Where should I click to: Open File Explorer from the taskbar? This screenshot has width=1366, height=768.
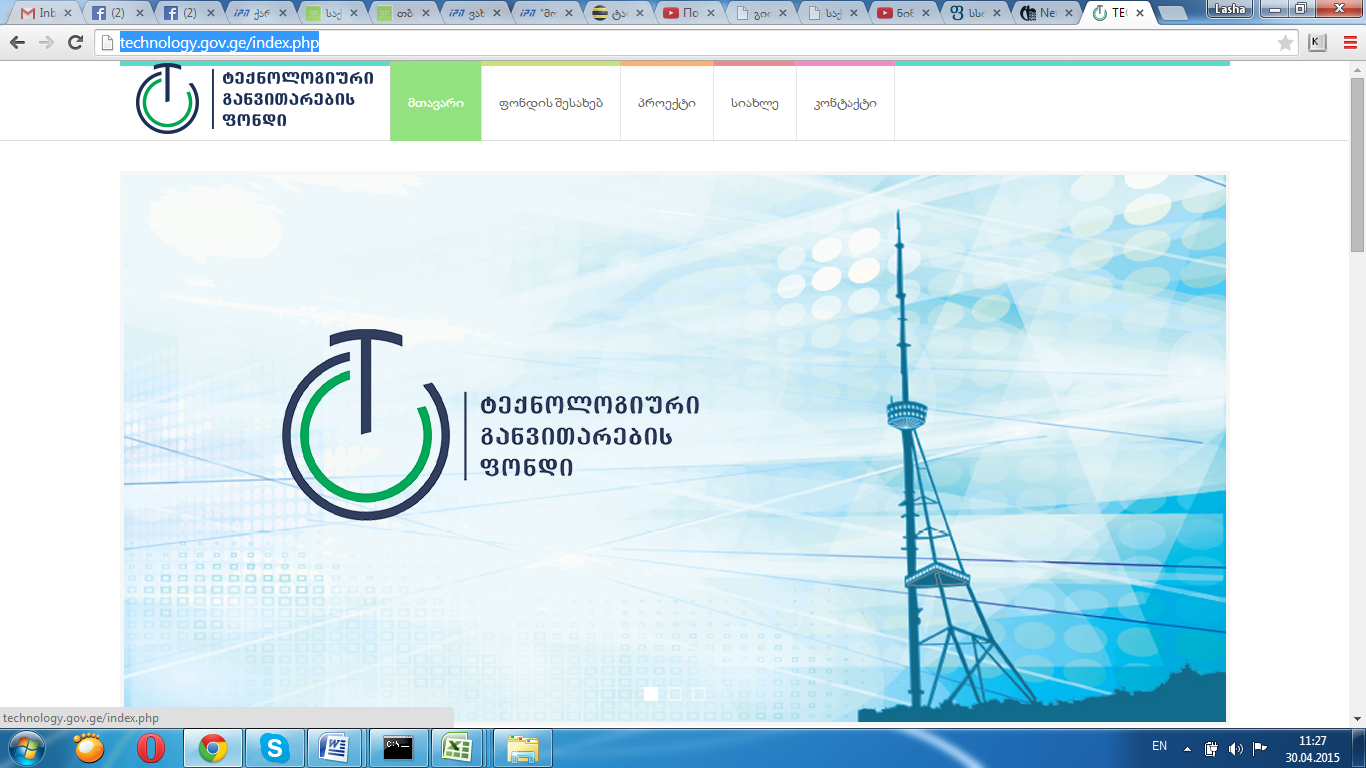523,747
